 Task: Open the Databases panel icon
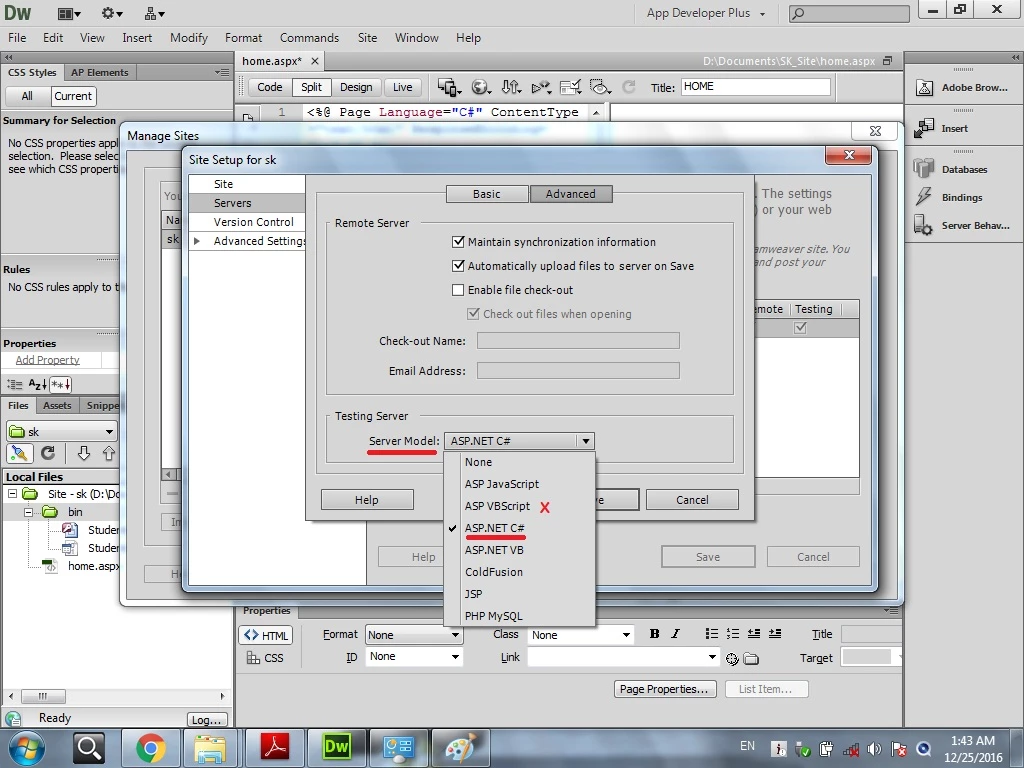(x=924, y=169)
